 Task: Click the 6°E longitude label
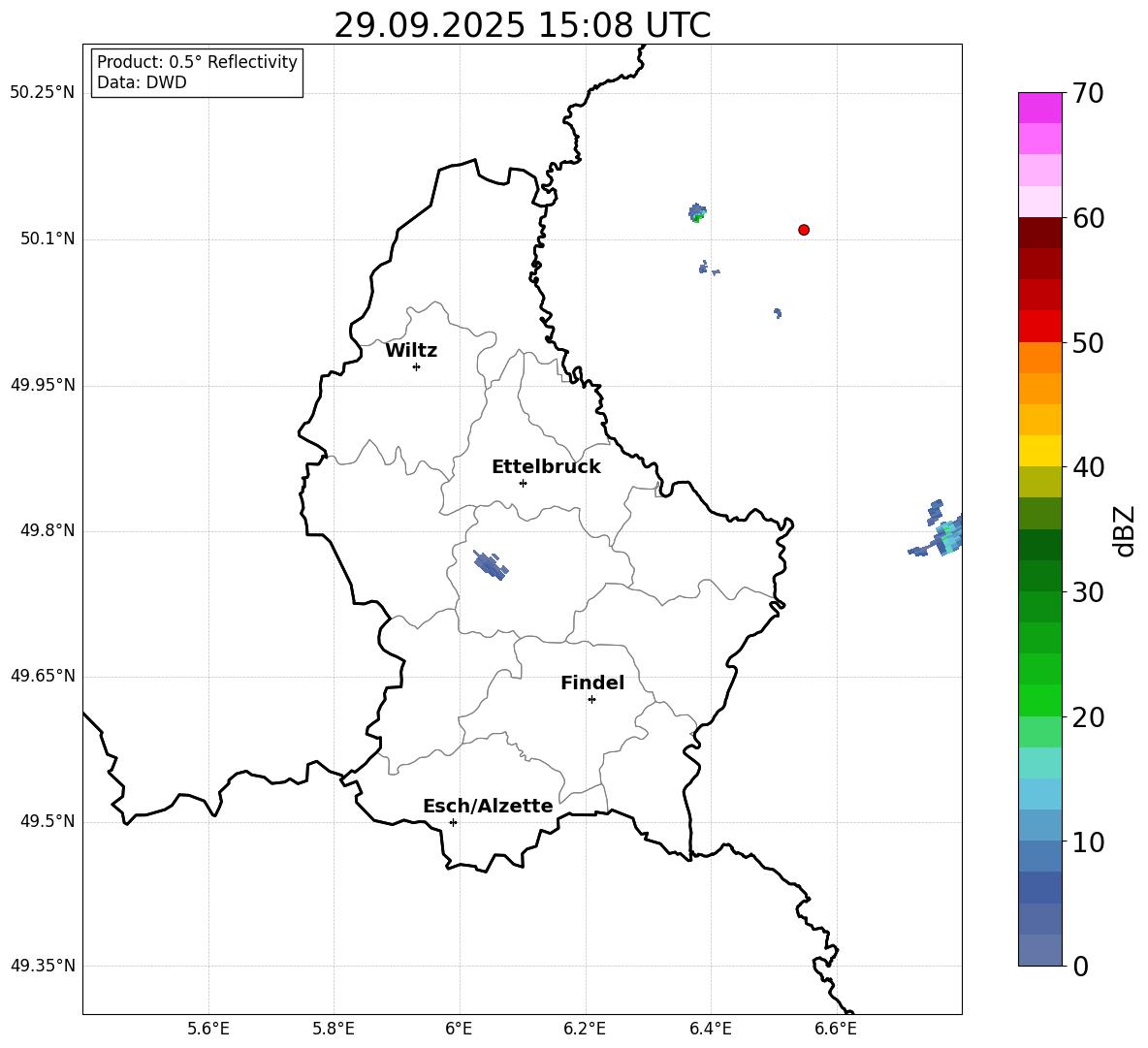pyautogui.click(x=459, y=1029)
